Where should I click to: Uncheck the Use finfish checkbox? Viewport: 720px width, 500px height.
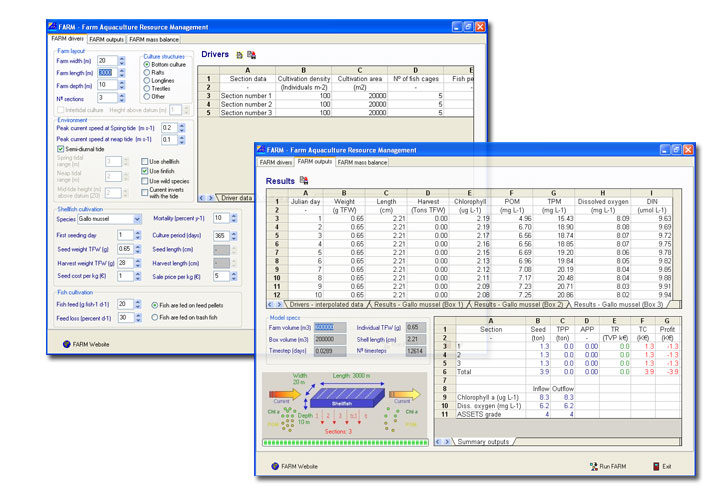click(x=145, y=171)
